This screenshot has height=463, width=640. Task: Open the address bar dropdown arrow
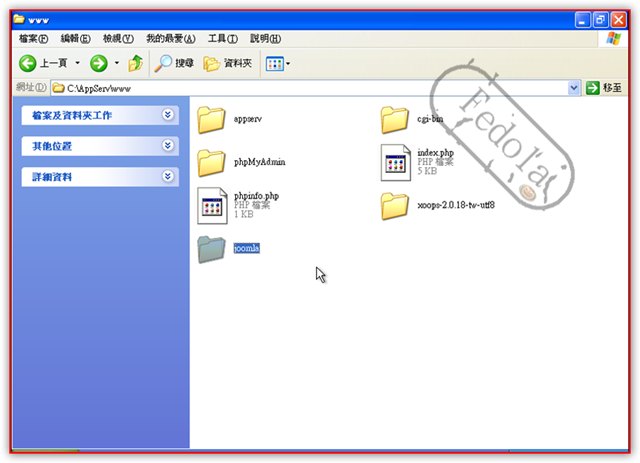pos(574,88)
